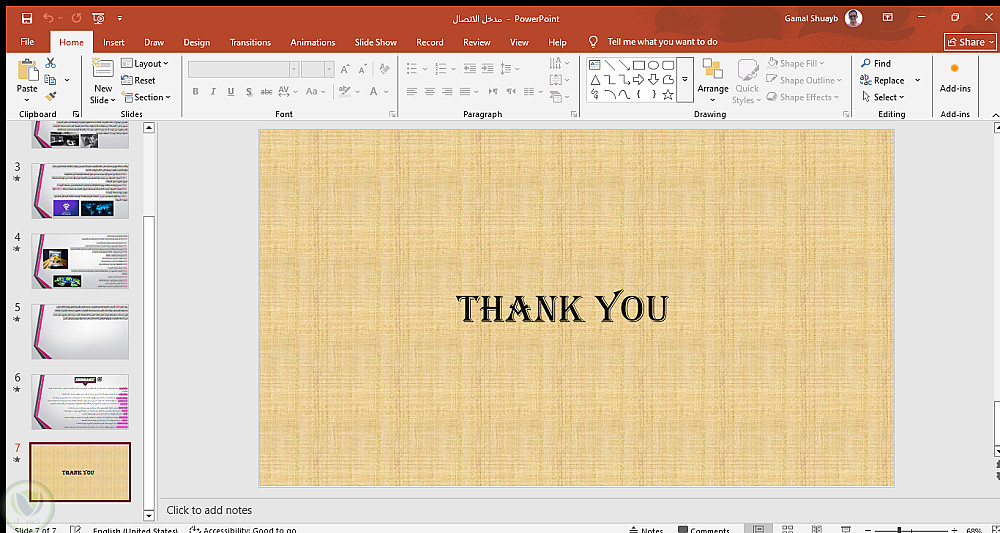Select the Left Brace shape
This screenshot has height=533, width=1000.
(x=639, y=95)
